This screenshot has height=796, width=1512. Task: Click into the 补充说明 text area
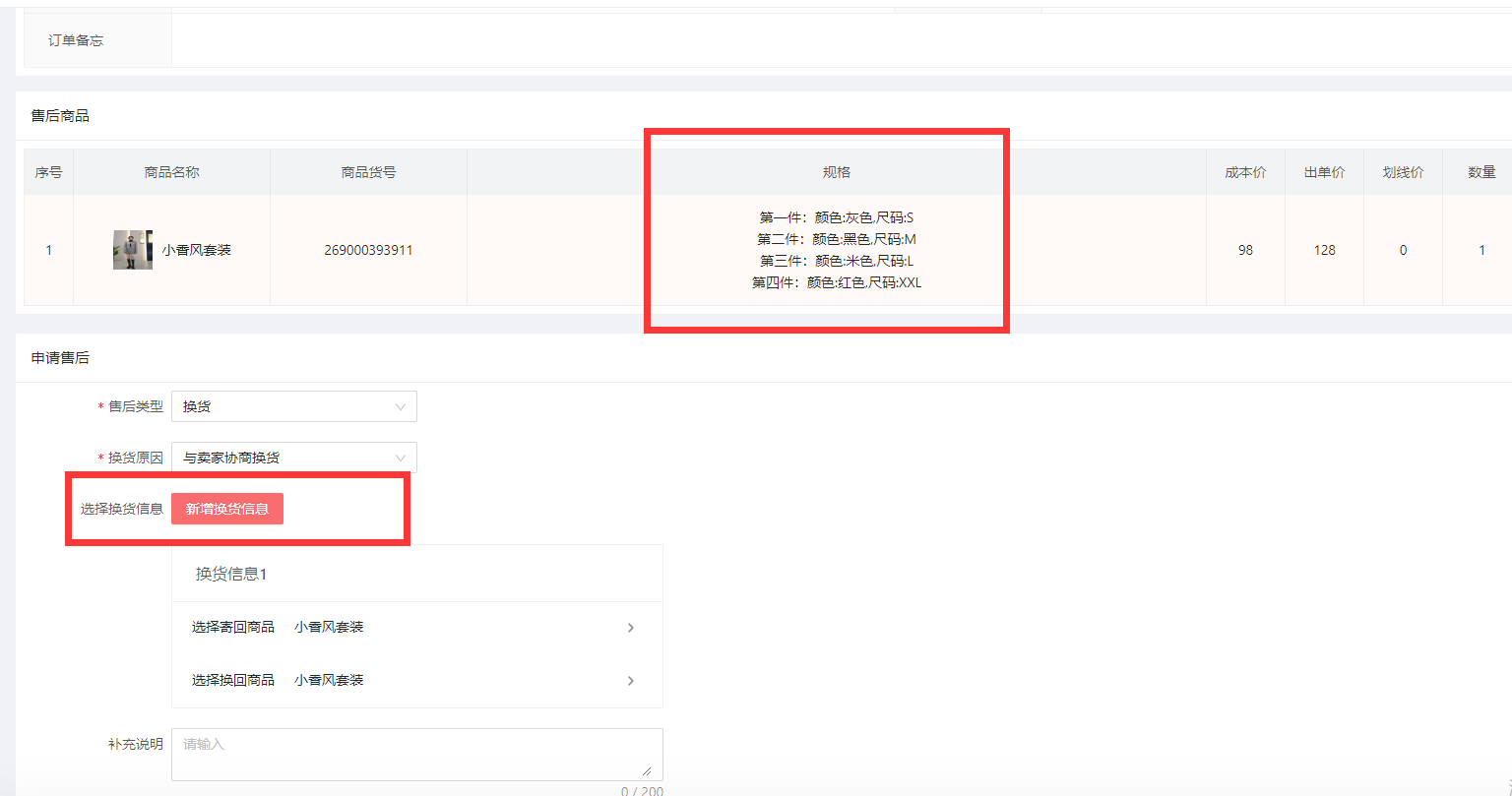[416, 754]
